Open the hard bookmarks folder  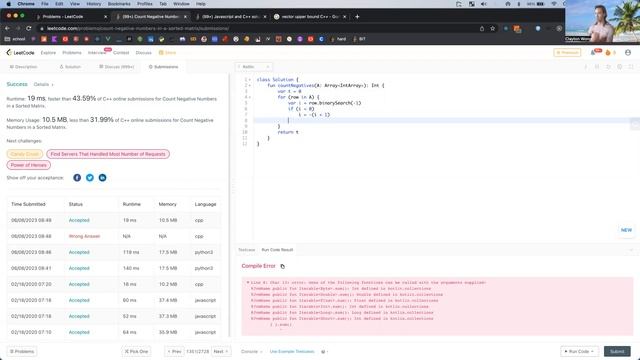pos(338,39)
